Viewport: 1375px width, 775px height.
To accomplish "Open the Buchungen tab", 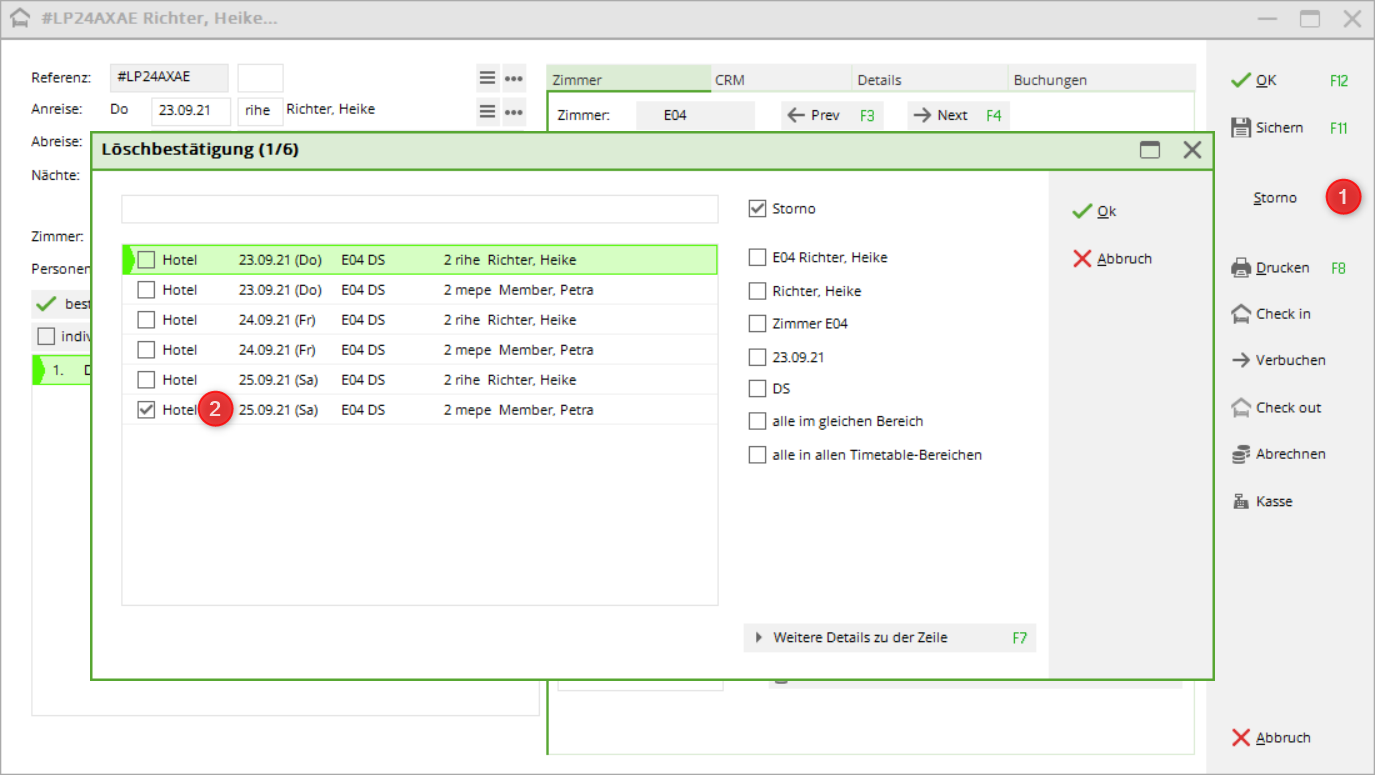I will [1050, 80].
